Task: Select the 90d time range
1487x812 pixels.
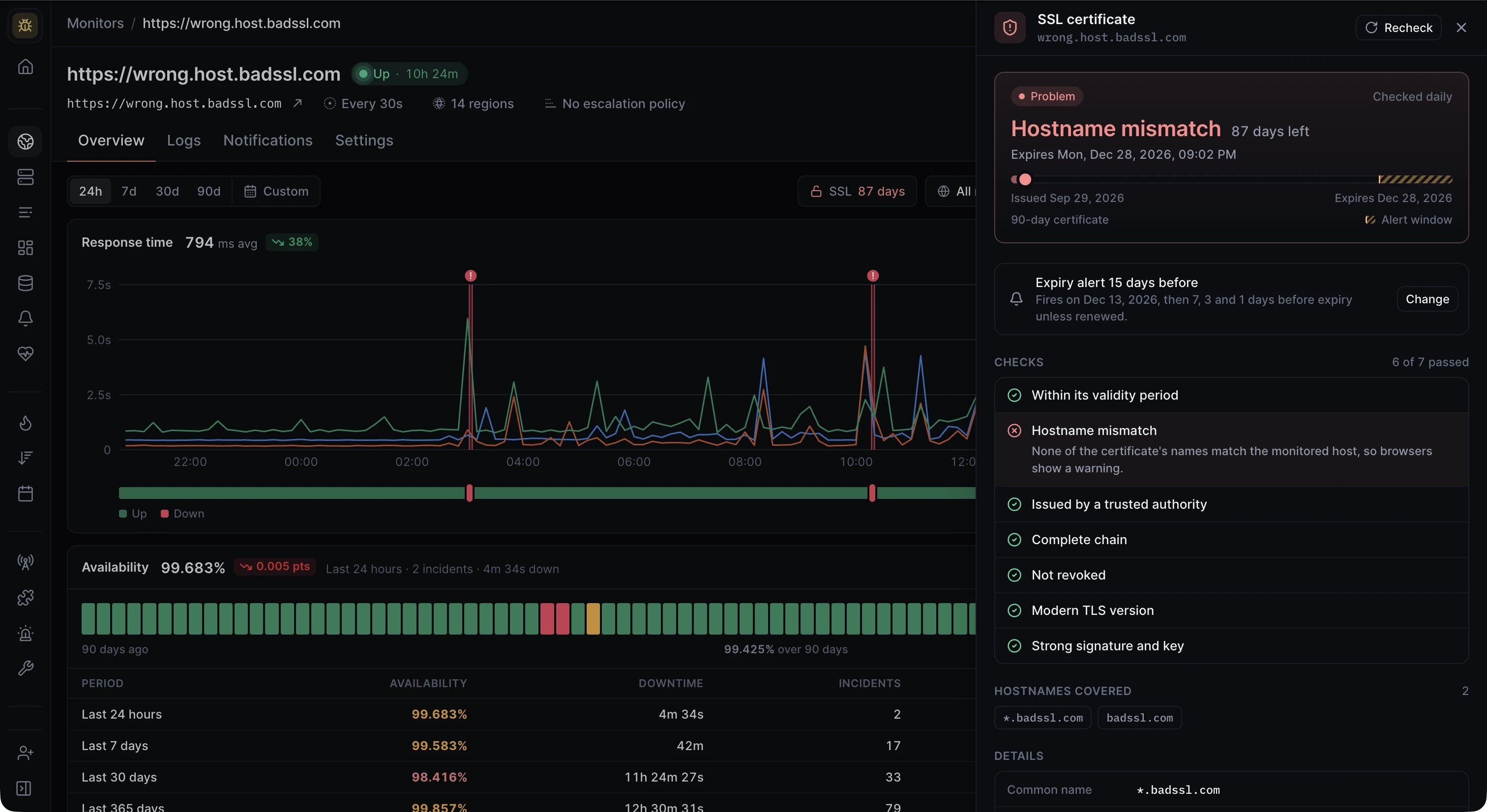Action: (x=209, y=191)
